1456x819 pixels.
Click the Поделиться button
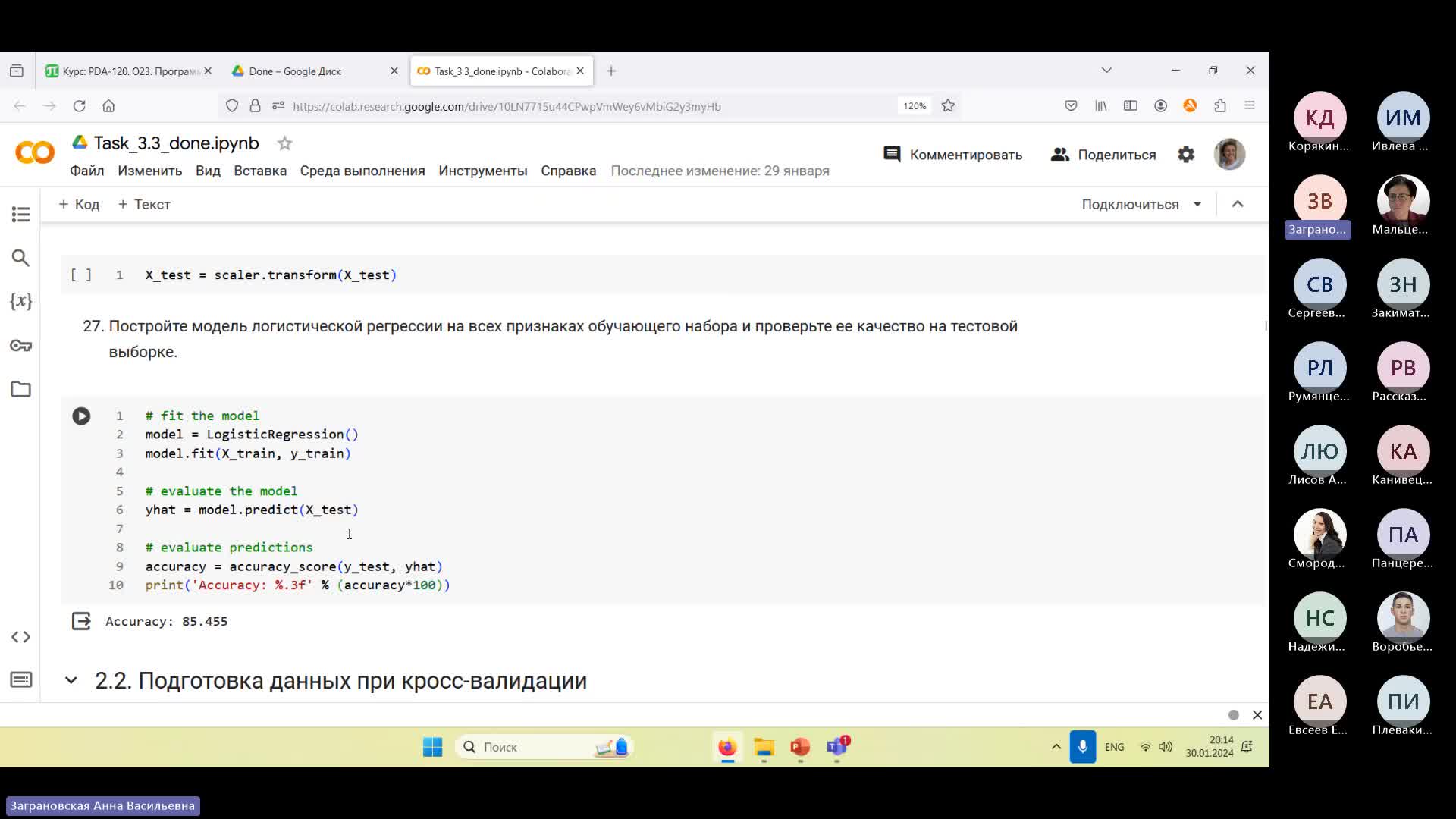coord(1103,155)
